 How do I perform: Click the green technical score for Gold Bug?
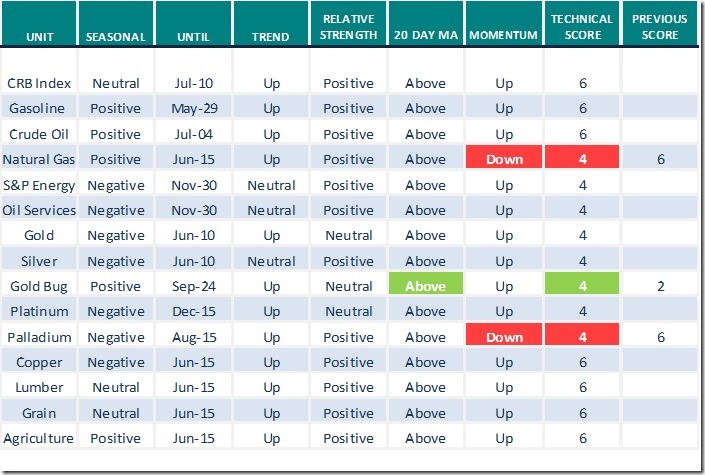click(582, 286)
